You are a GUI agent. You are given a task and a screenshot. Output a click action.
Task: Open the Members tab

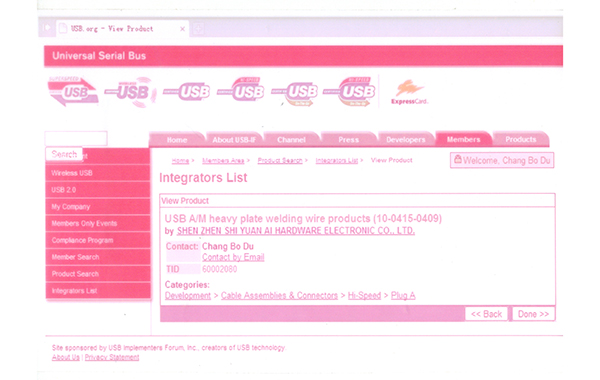click(x=463, y=139)
